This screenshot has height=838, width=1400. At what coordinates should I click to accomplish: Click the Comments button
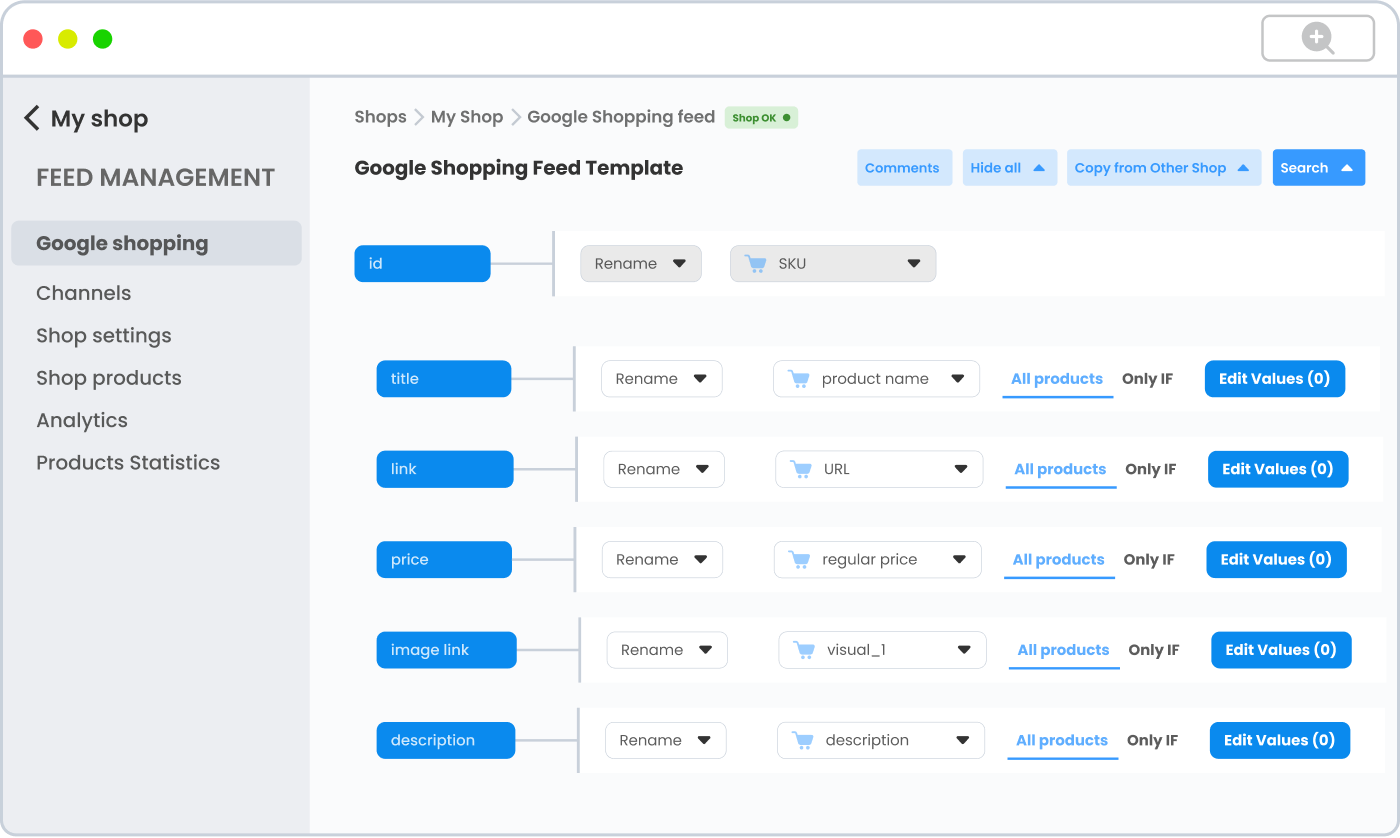pos(904,167)
